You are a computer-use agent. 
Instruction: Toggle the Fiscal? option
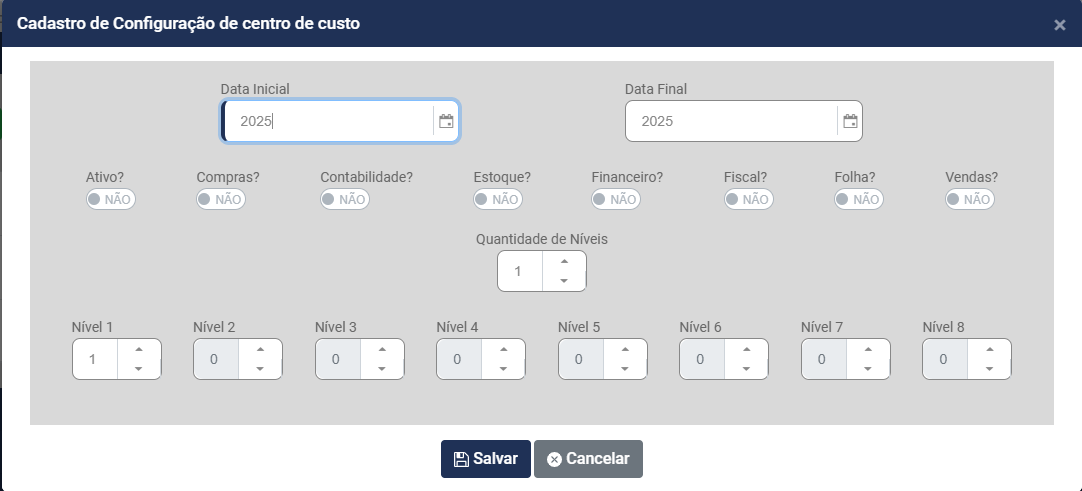pos(748,199)
